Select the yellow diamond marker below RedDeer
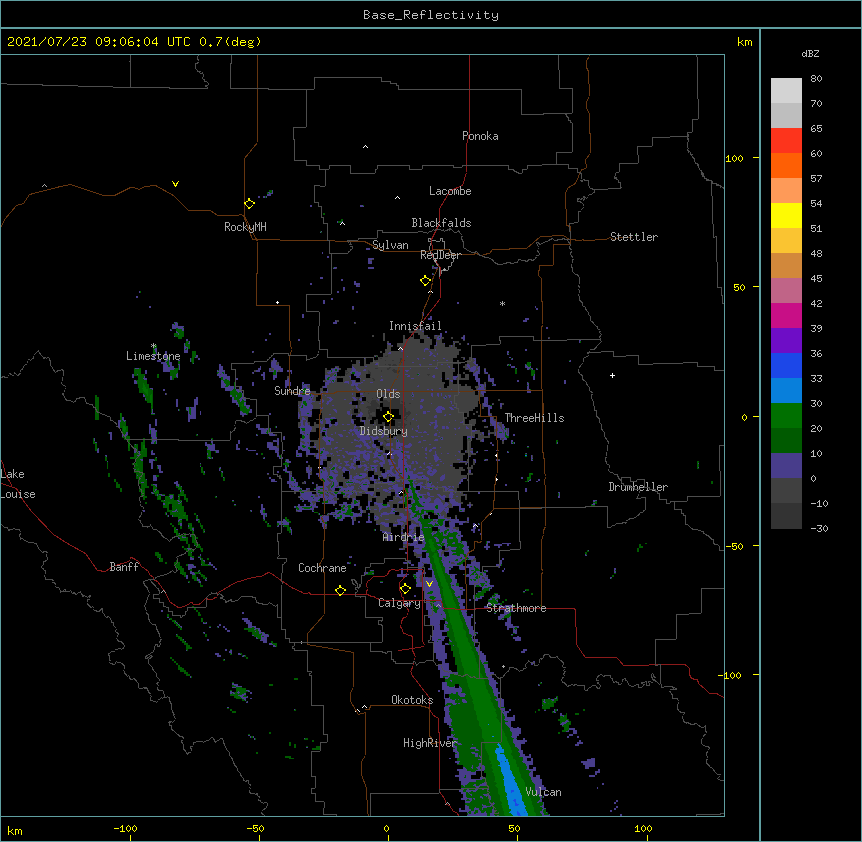Viewport: 862px width, 842px height. pyautogui.click(x=425, y=281)
